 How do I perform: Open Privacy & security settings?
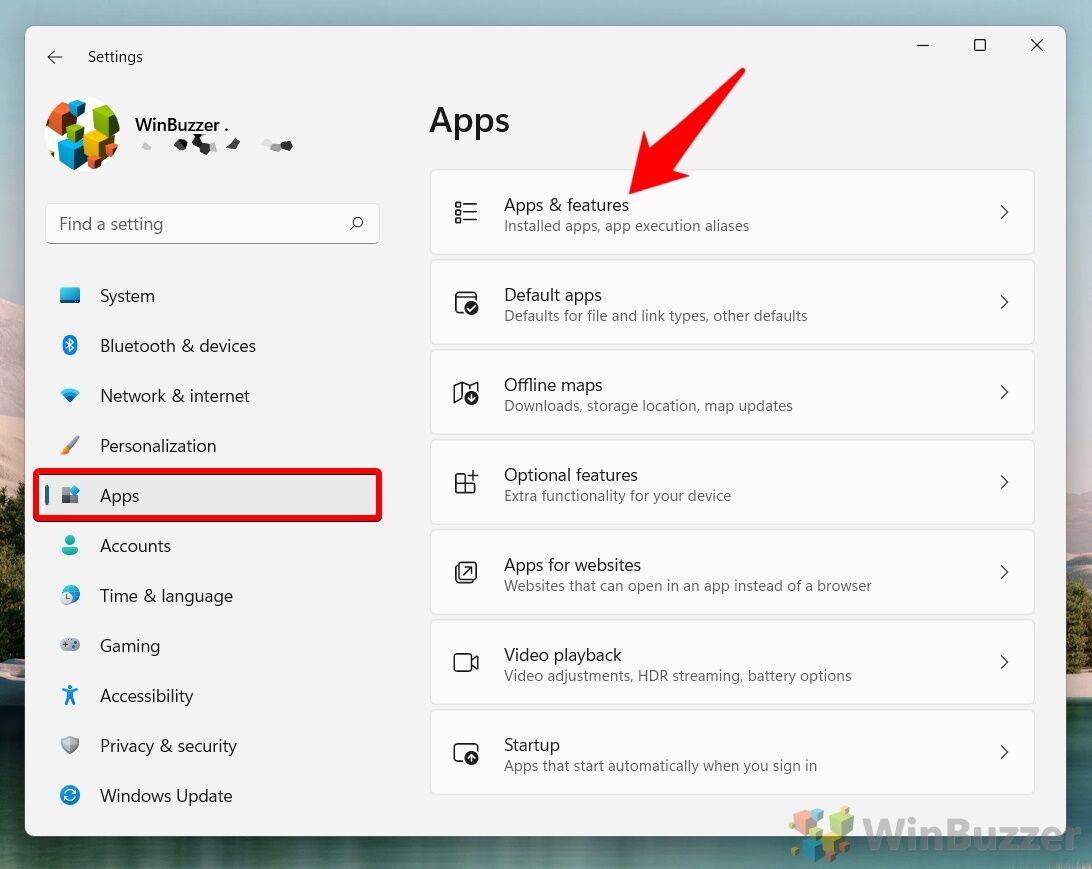coord(168,746)
